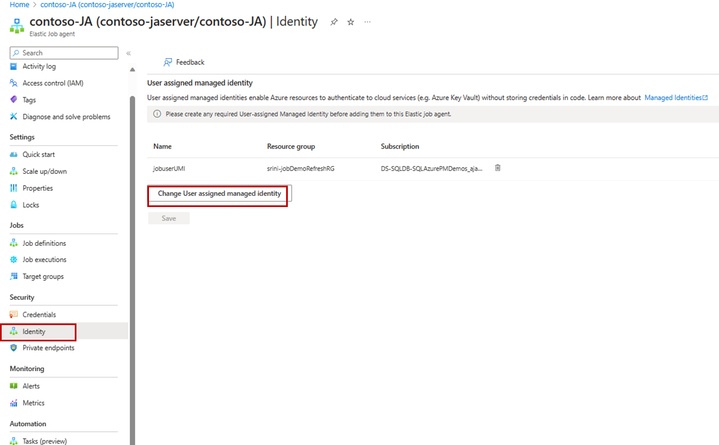Click the Alerts icon

point(14,386)
